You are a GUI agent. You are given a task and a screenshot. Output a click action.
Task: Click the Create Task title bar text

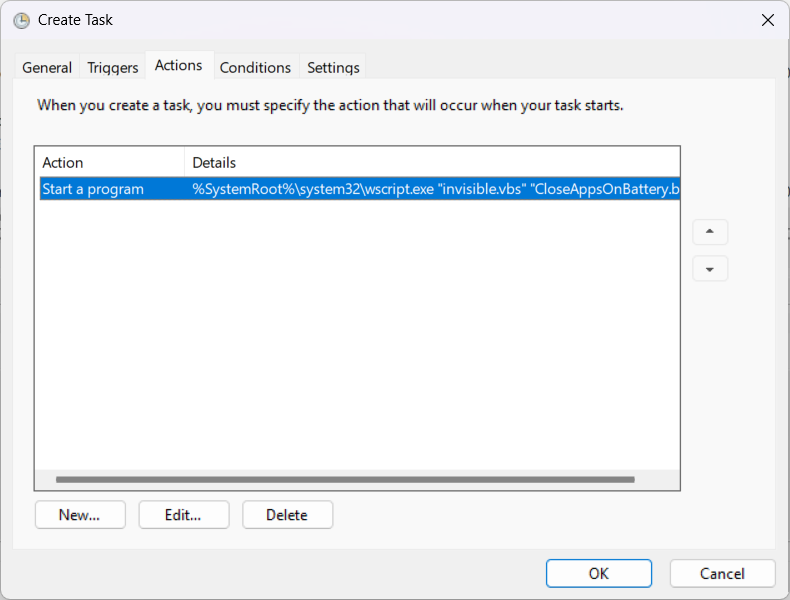(75, 20)
